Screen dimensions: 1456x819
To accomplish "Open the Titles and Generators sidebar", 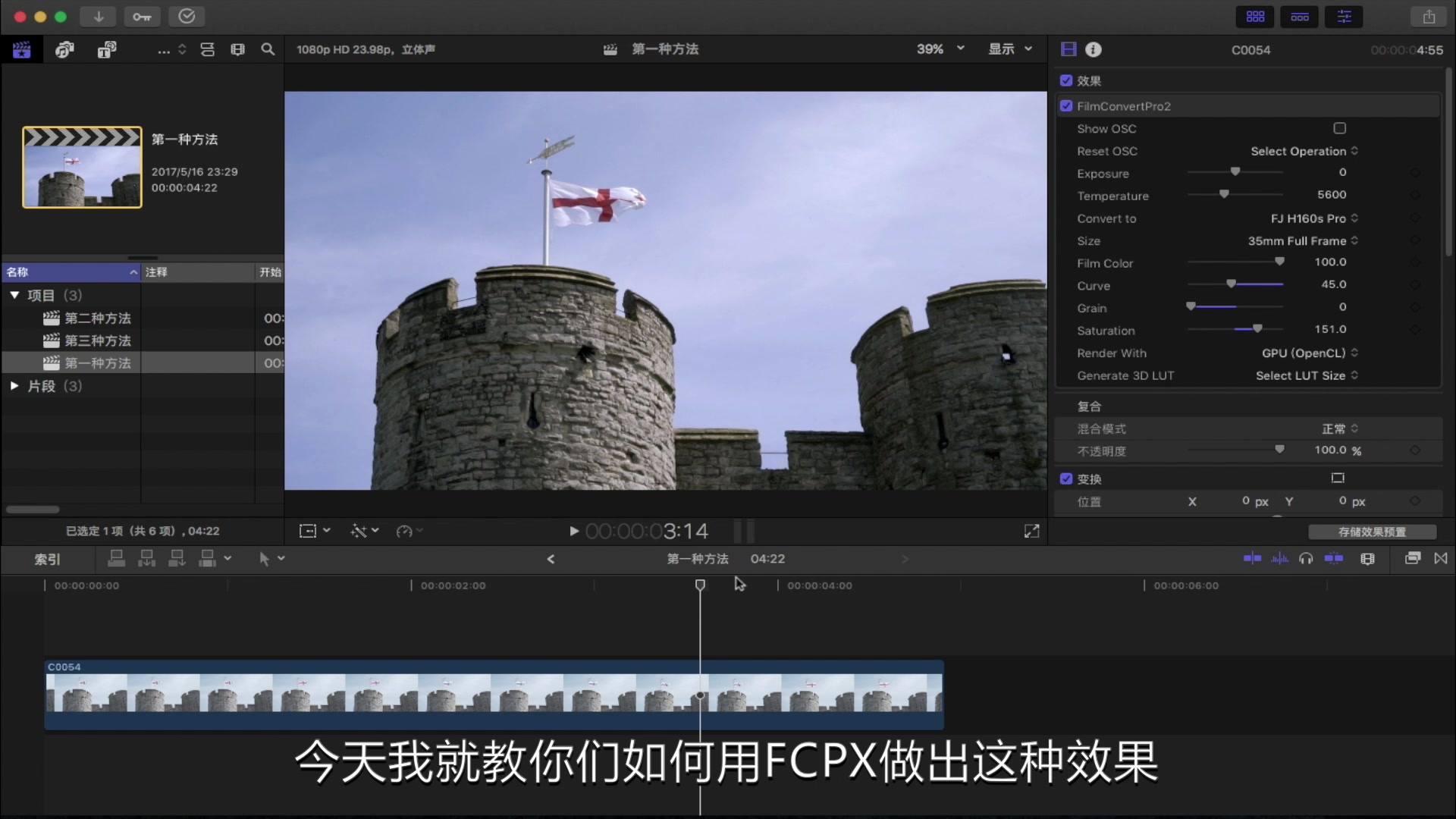I will coord(105,49).
